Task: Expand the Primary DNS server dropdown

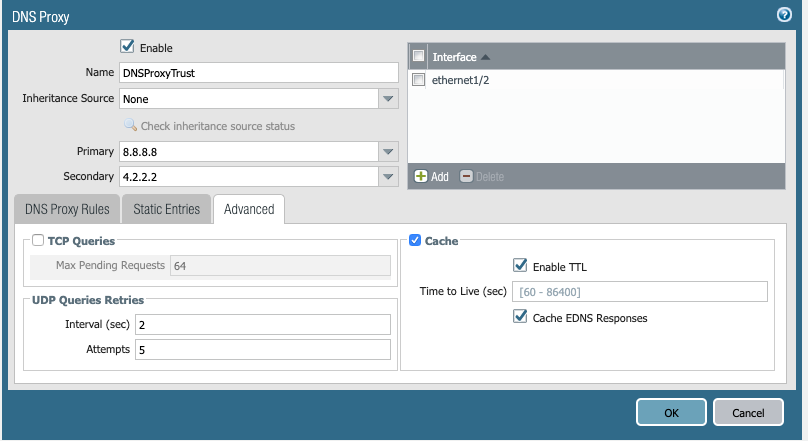Action: click(x=389, y=151)
